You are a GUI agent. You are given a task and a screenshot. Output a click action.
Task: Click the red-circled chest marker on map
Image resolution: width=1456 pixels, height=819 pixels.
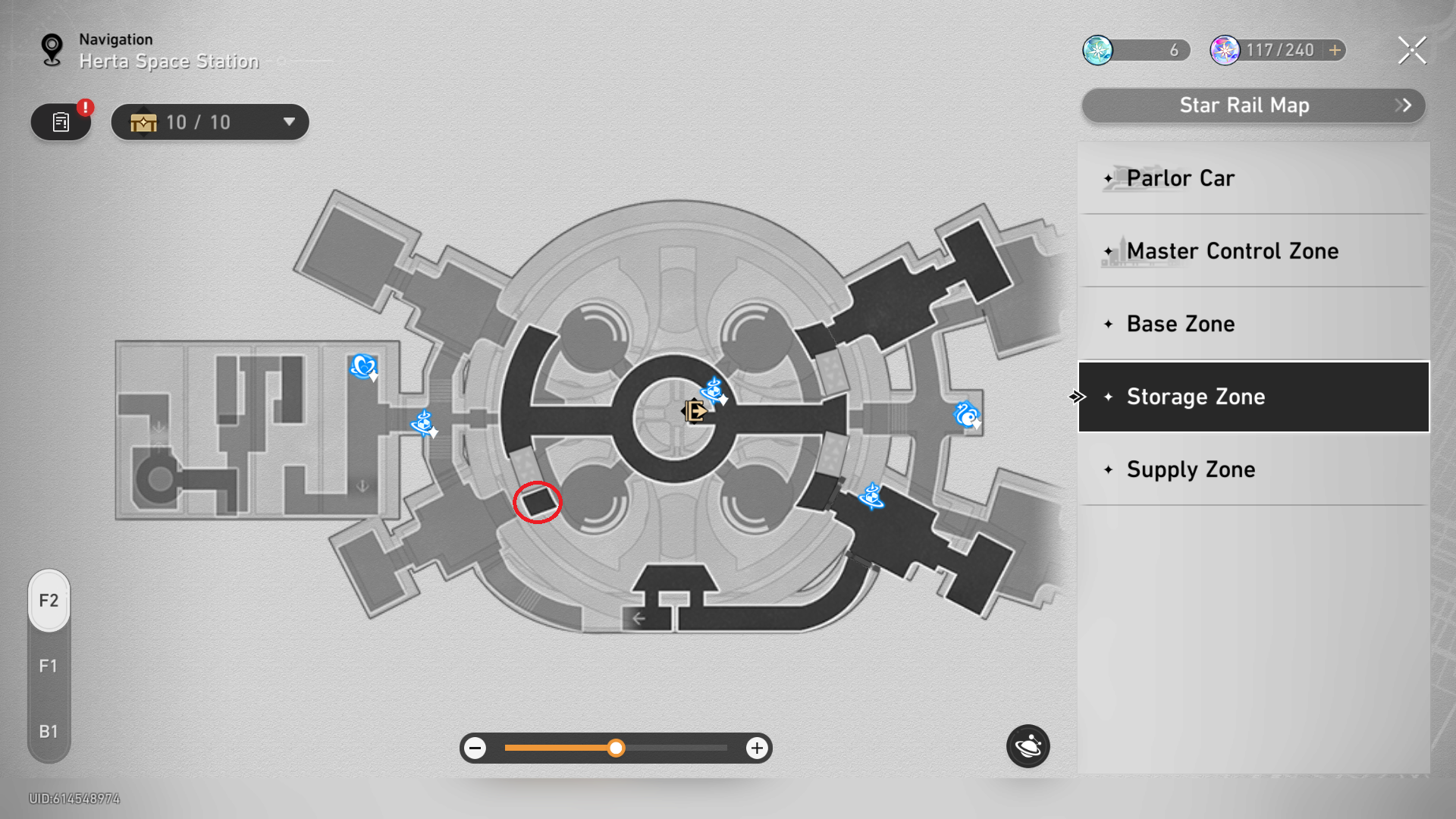point(536,502)
